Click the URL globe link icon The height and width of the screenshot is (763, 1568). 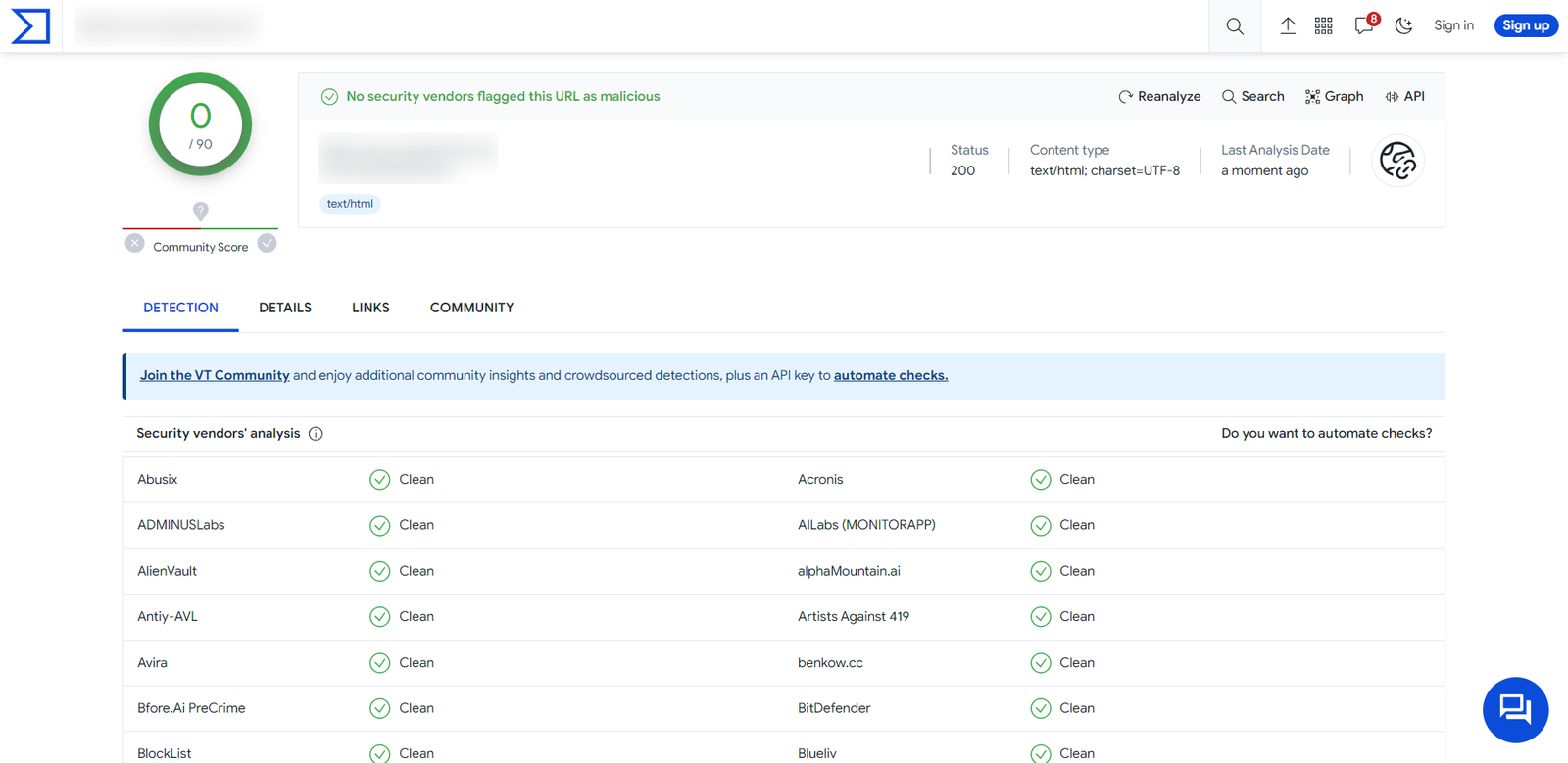point(1398,161)
